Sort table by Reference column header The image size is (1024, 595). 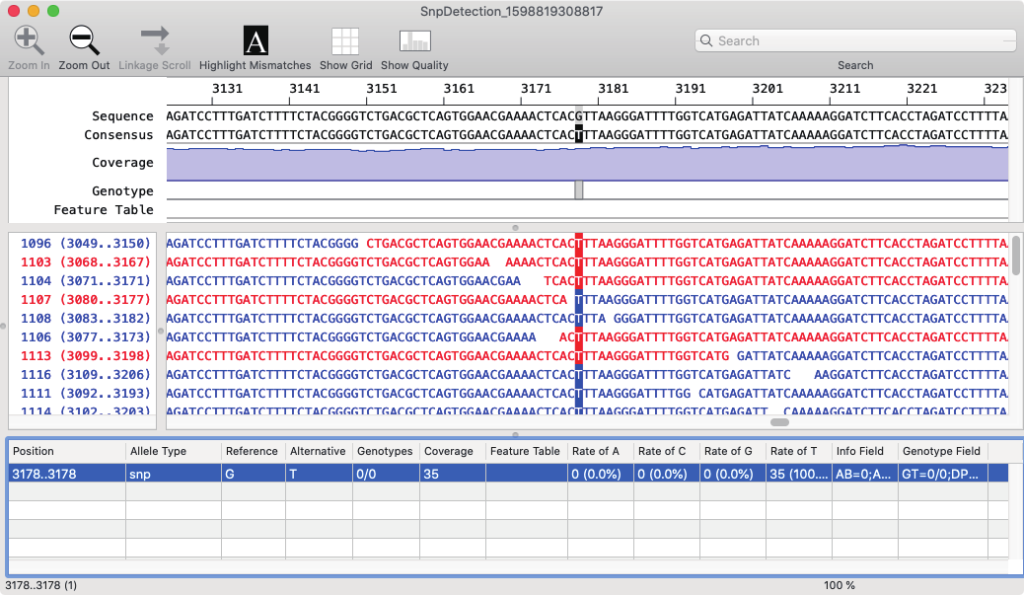point(253,451)
